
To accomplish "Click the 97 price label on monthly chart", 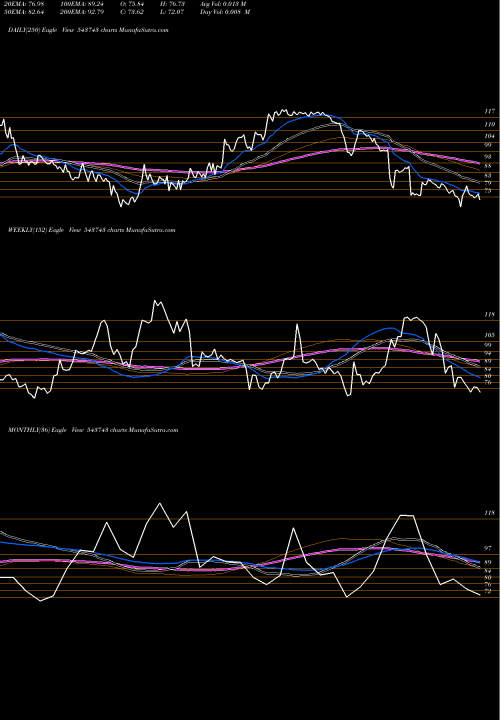I will click(488, 549).
